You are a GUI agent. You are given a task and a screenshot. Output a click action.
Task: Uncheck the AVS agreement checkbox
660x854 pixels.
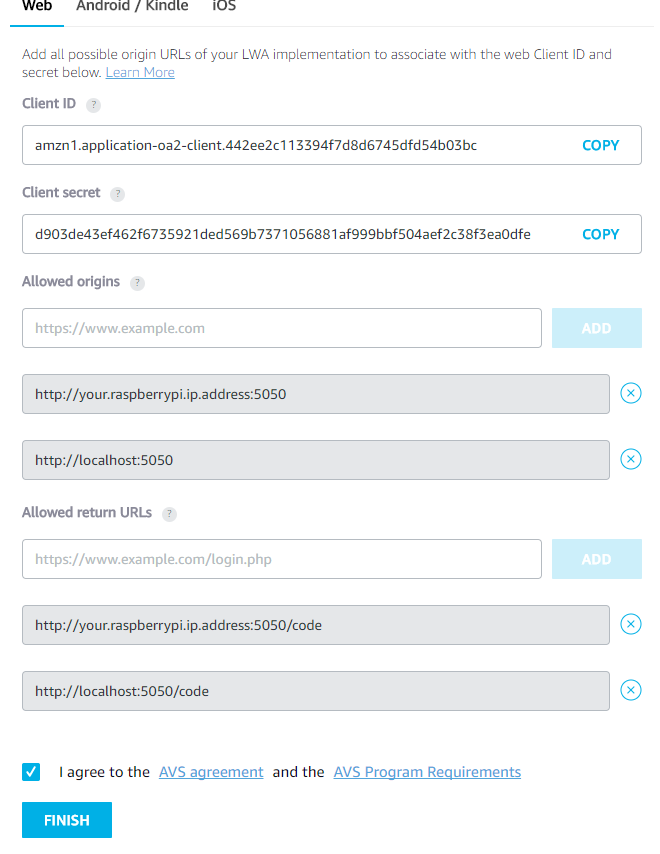pos(31,772)
